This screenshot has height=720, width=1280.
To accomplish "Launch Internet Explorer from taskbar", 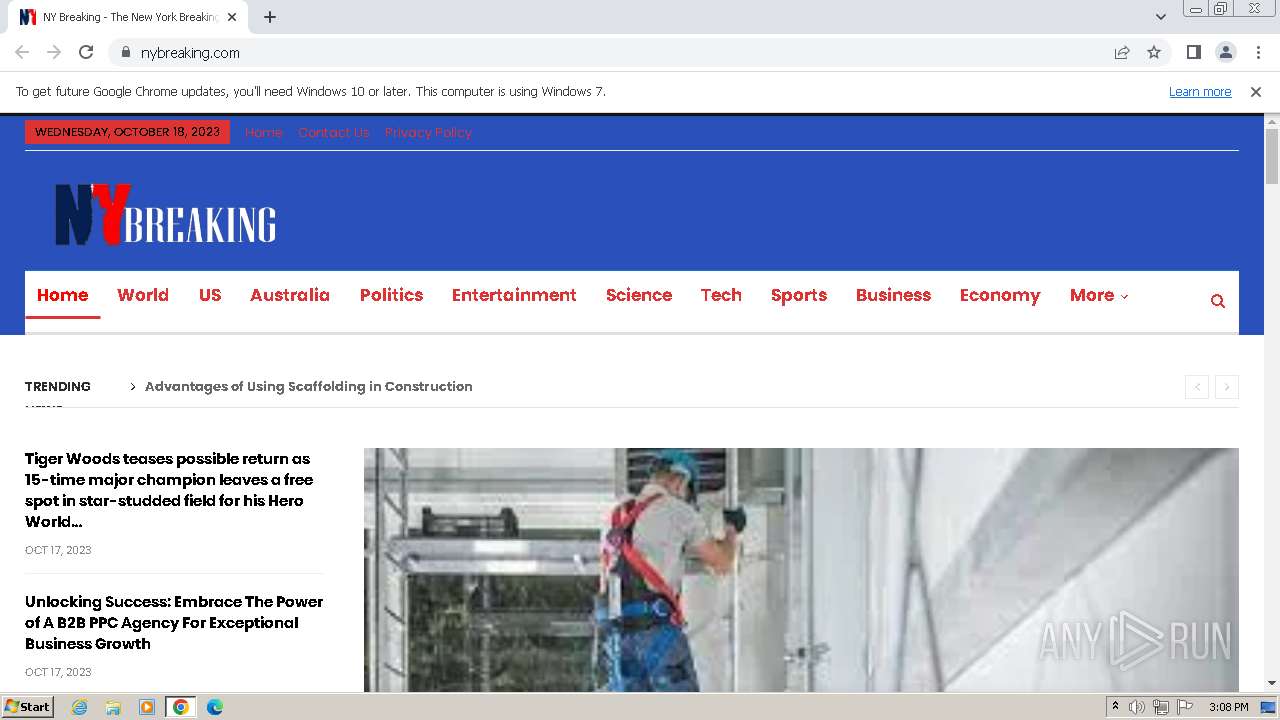I will (79, 707).
